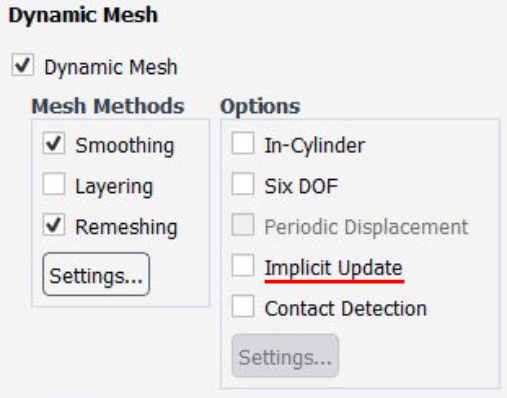Check the Contact Detection box
Viewport: 507px width, 398px height.
[x=243, y=306]
